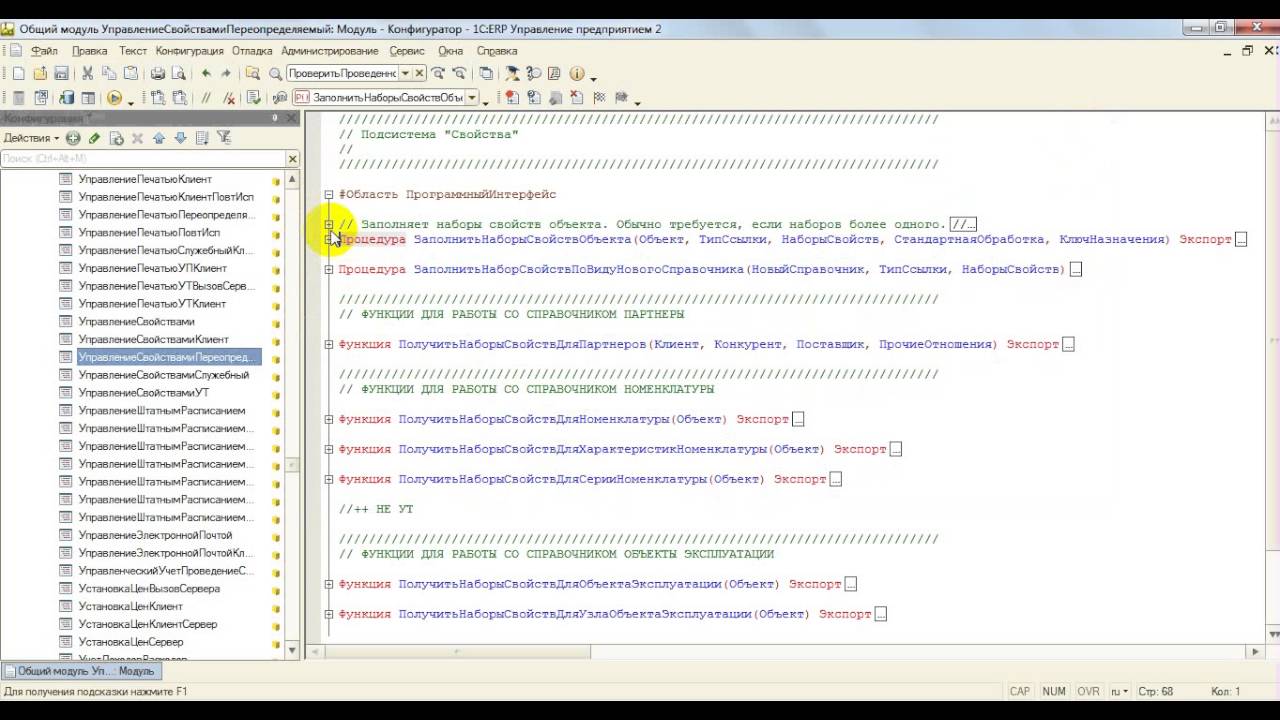Click the Print preview icon

pos(178,73)
